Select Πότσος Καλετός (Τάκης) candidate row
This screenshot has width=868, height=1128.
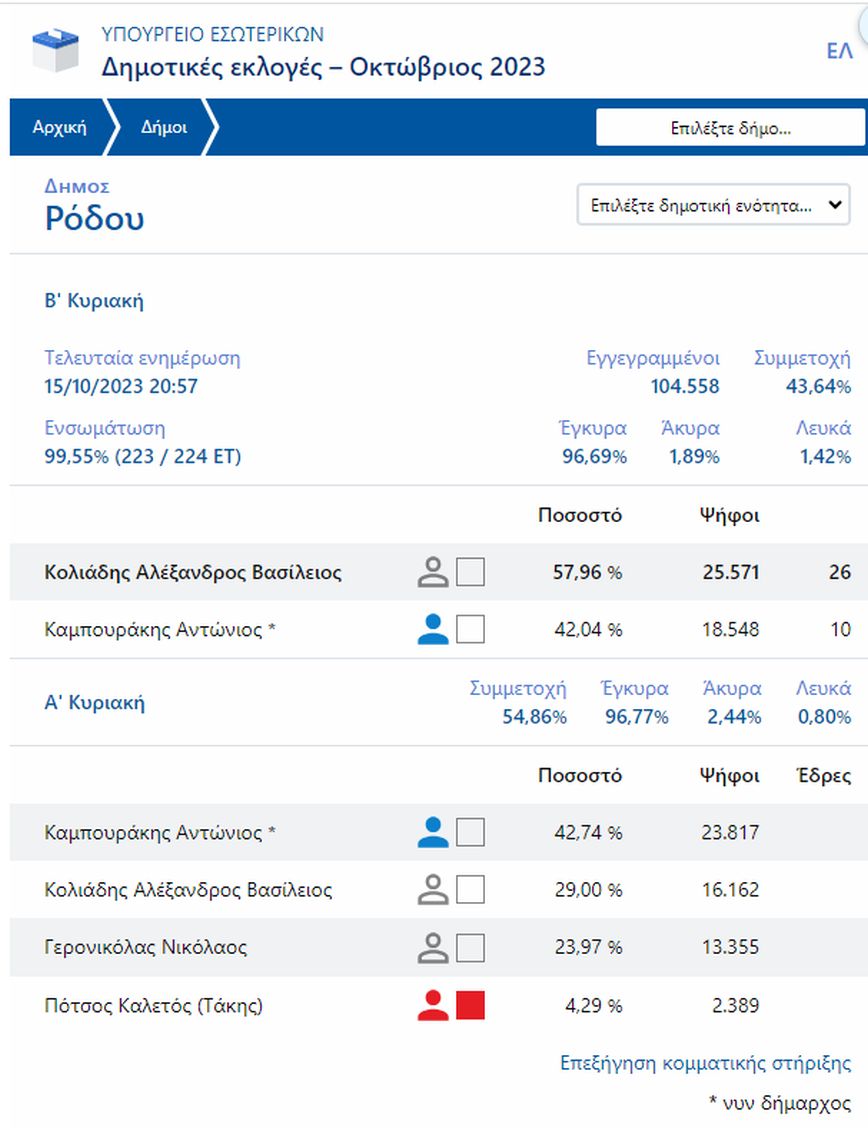click(x=154, y=1005)
